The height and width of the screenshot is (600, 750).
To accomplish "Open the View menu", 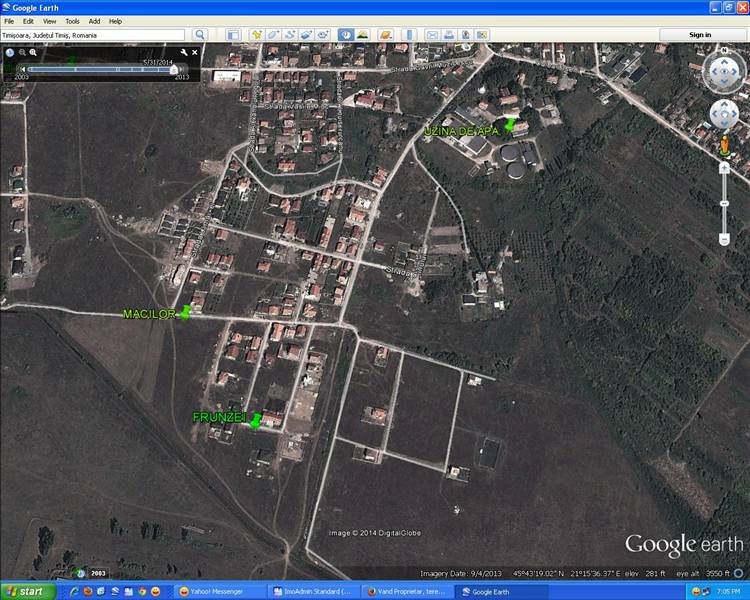I will tap(49, 21).
